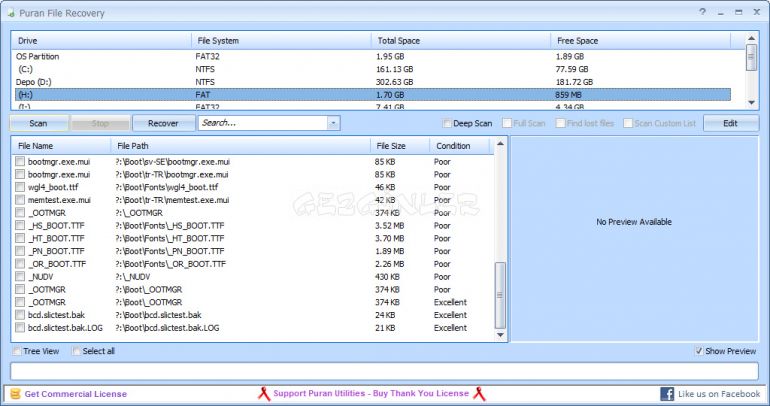Click the file list scroll up arrow
The image size is (770, 406).
(x=500, y=144)
